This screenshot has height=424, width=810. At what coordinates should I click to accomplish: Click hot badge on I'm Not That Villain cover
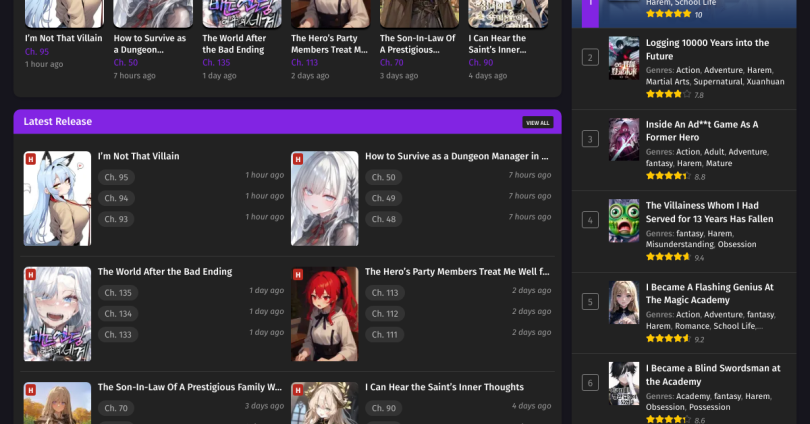tap(30, 159)
